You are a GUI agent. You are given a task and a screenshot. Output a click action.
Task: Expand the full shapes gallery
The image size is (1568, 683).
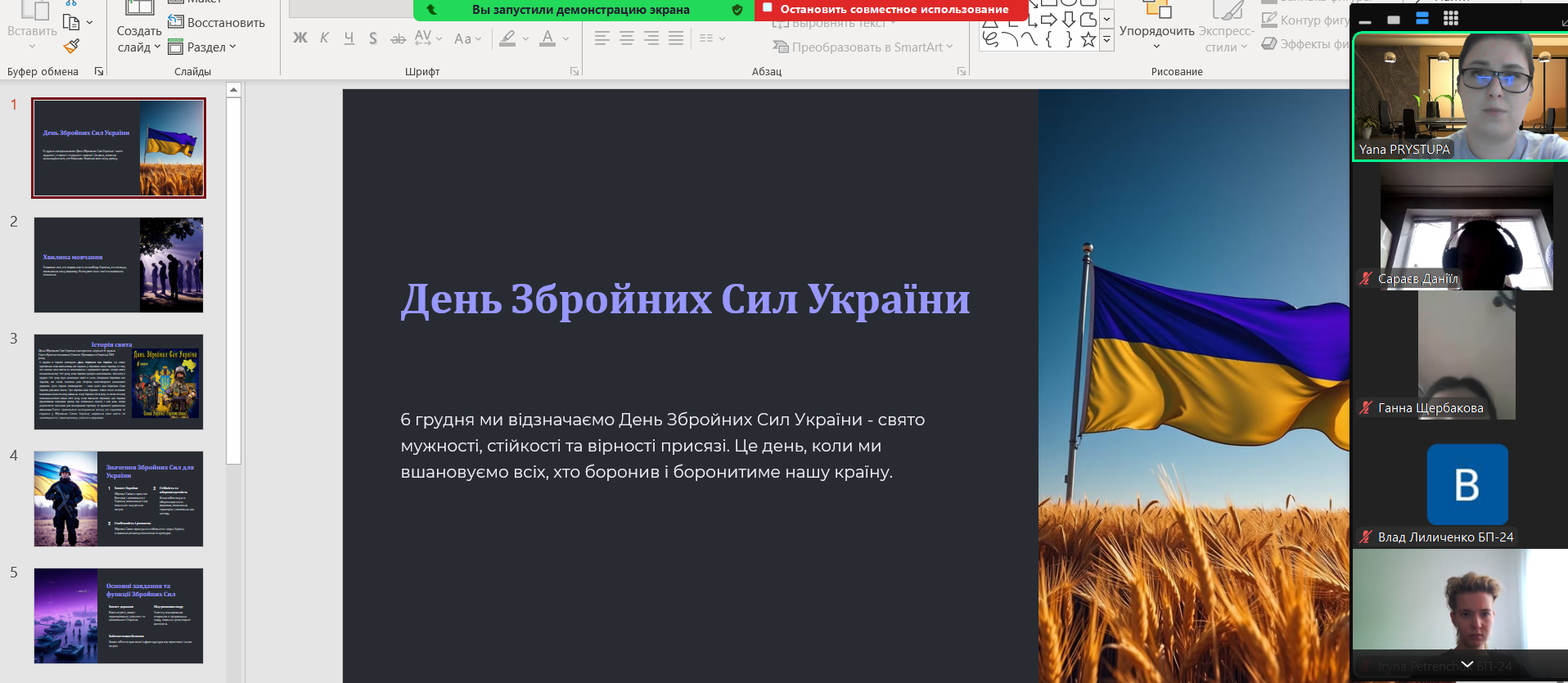tap(1106, 38)
